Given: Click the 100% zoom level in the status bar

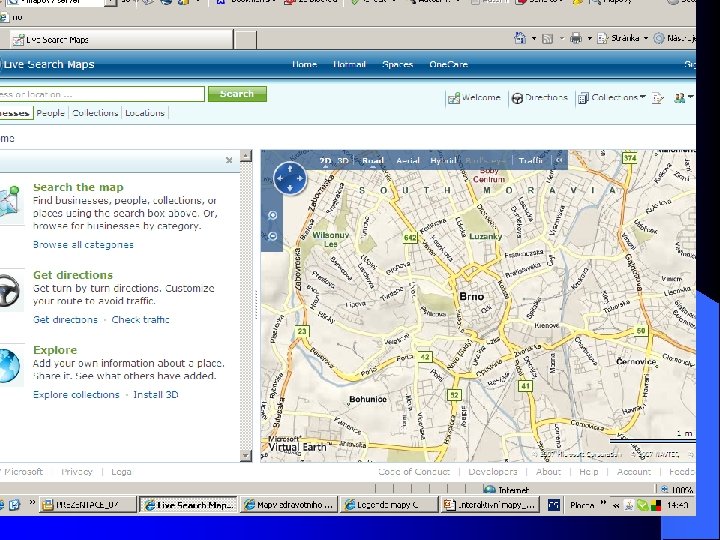Looking at the screenshot, I should [677, 489].
